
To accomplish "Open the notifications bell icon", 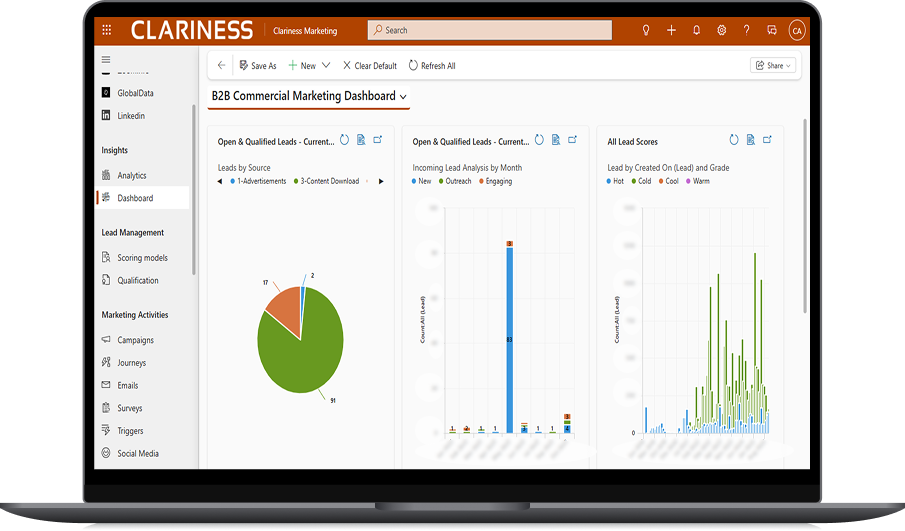I will click(x=696, y=30).
